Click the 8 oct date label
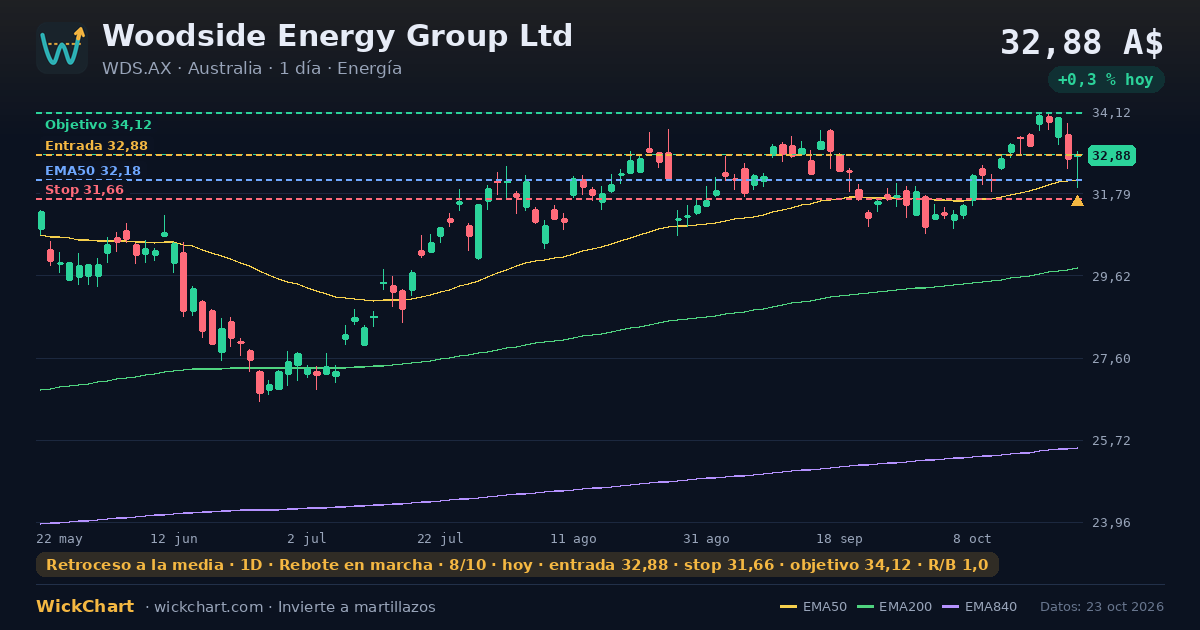 click(972, 538)
